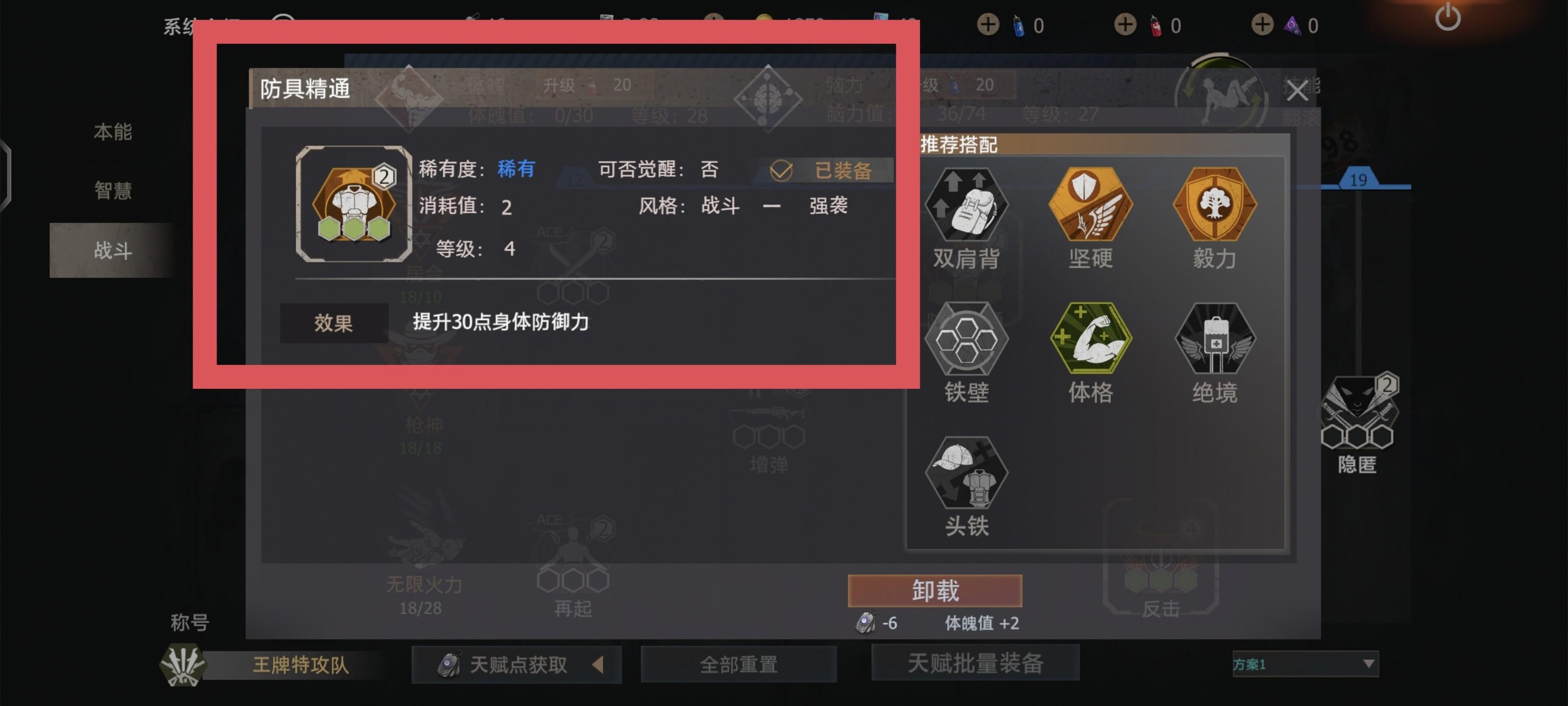1568x706 pixels.
Task: Switch to the 本能 tab
Action: 113,131
